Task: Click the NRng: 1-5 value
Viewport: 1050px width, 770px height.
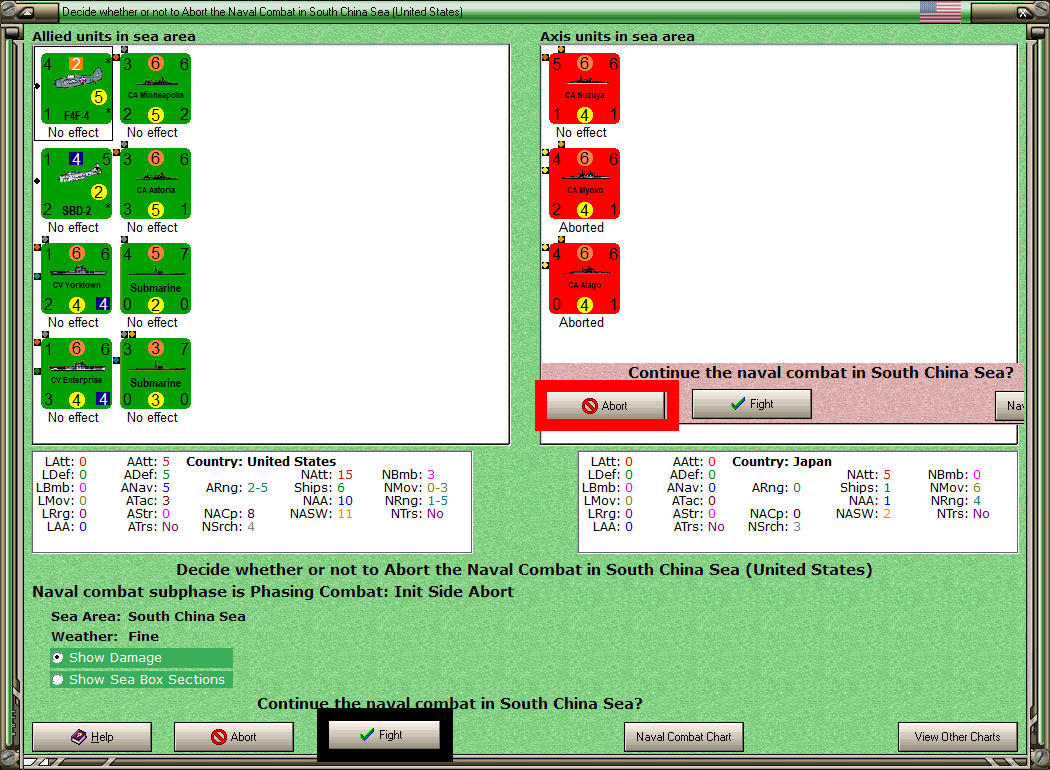Action: coord(437,501)
